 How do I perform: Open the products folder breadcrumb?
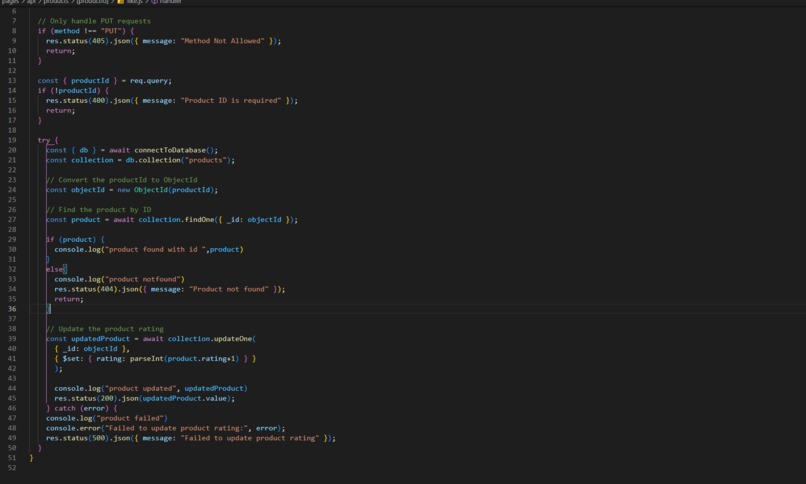56,2
